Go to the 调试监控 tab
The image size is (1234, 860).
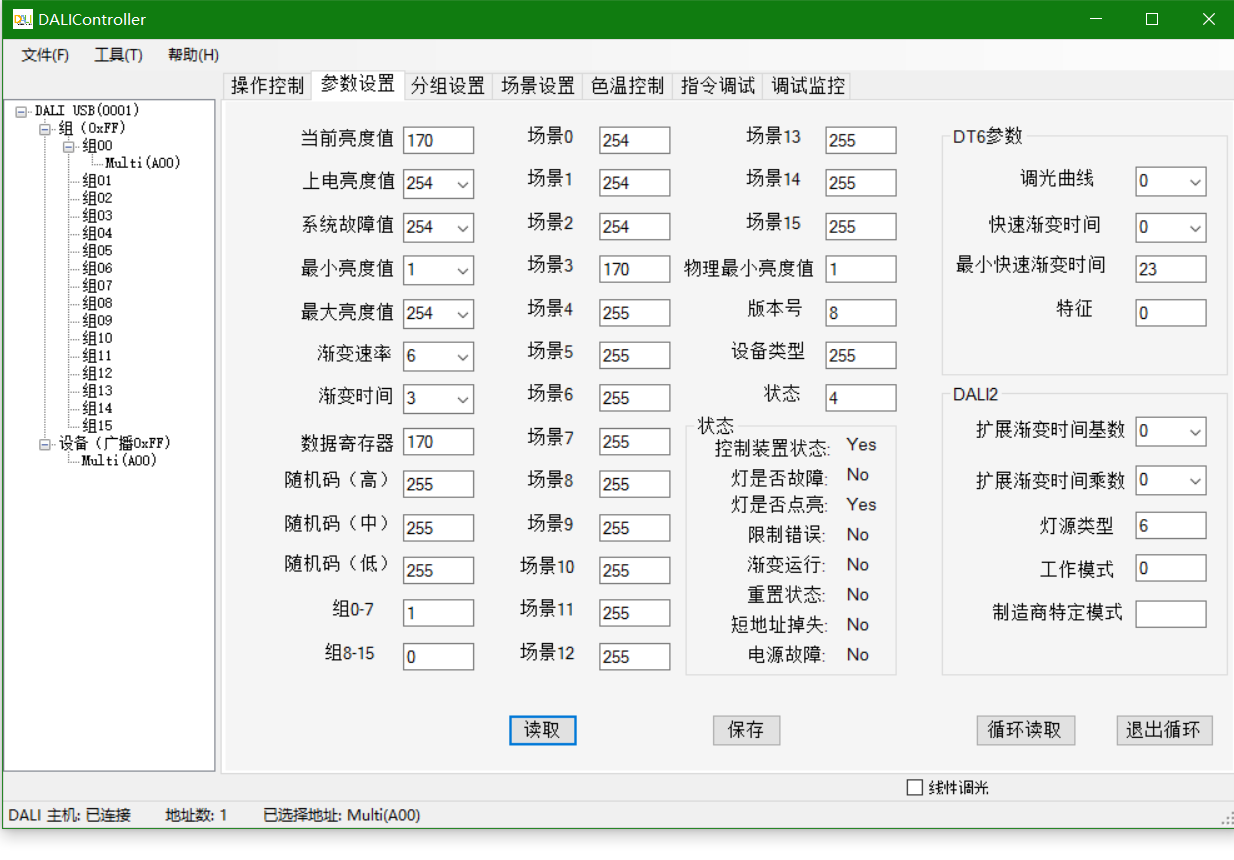pyautogui.click(x=807, y=86)
